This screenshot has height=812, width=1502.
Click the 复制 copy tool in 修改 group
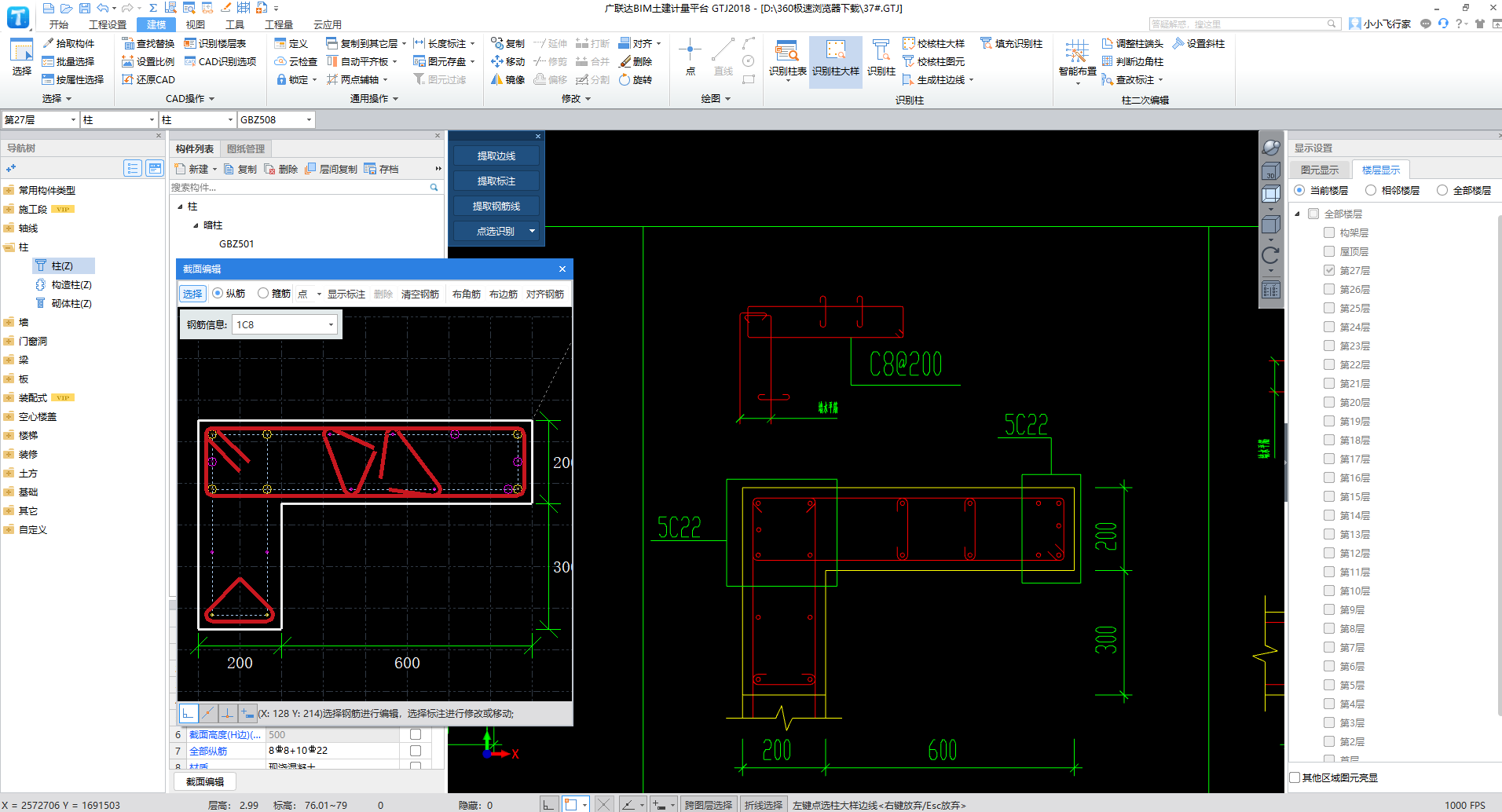[x=507, y=43]
